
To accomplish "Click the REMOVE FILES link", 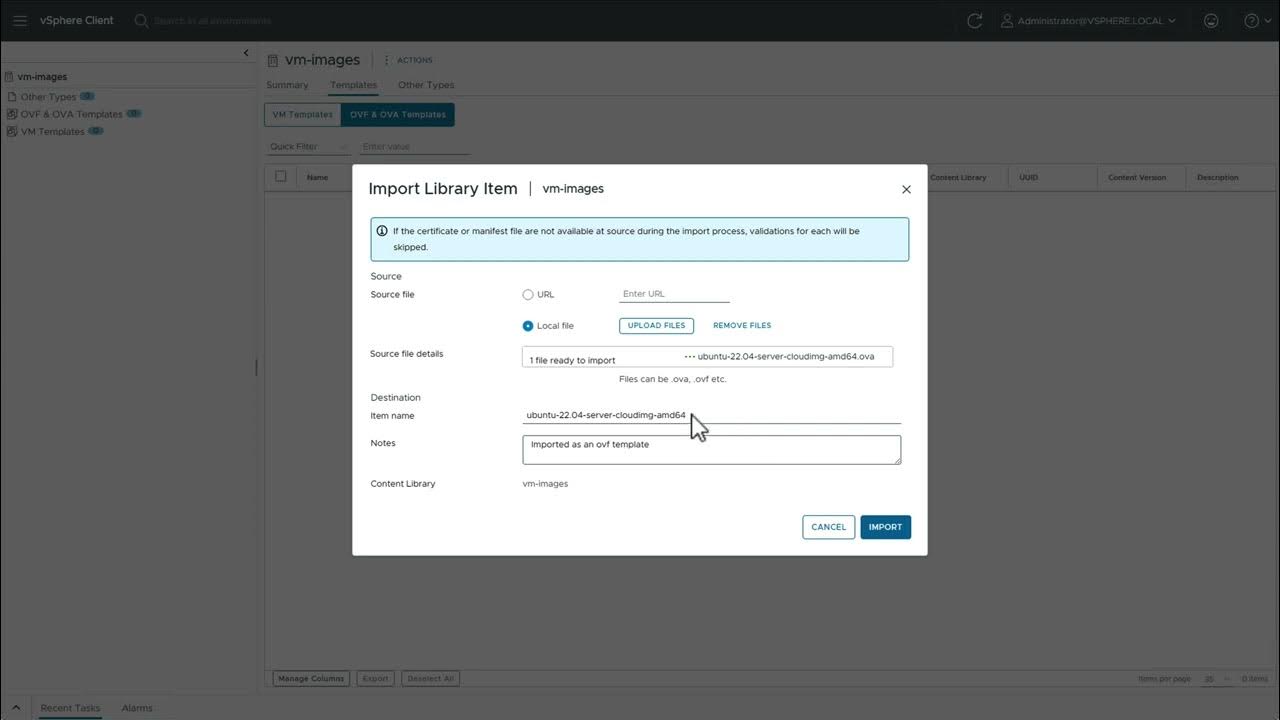I will click(742, 326).
